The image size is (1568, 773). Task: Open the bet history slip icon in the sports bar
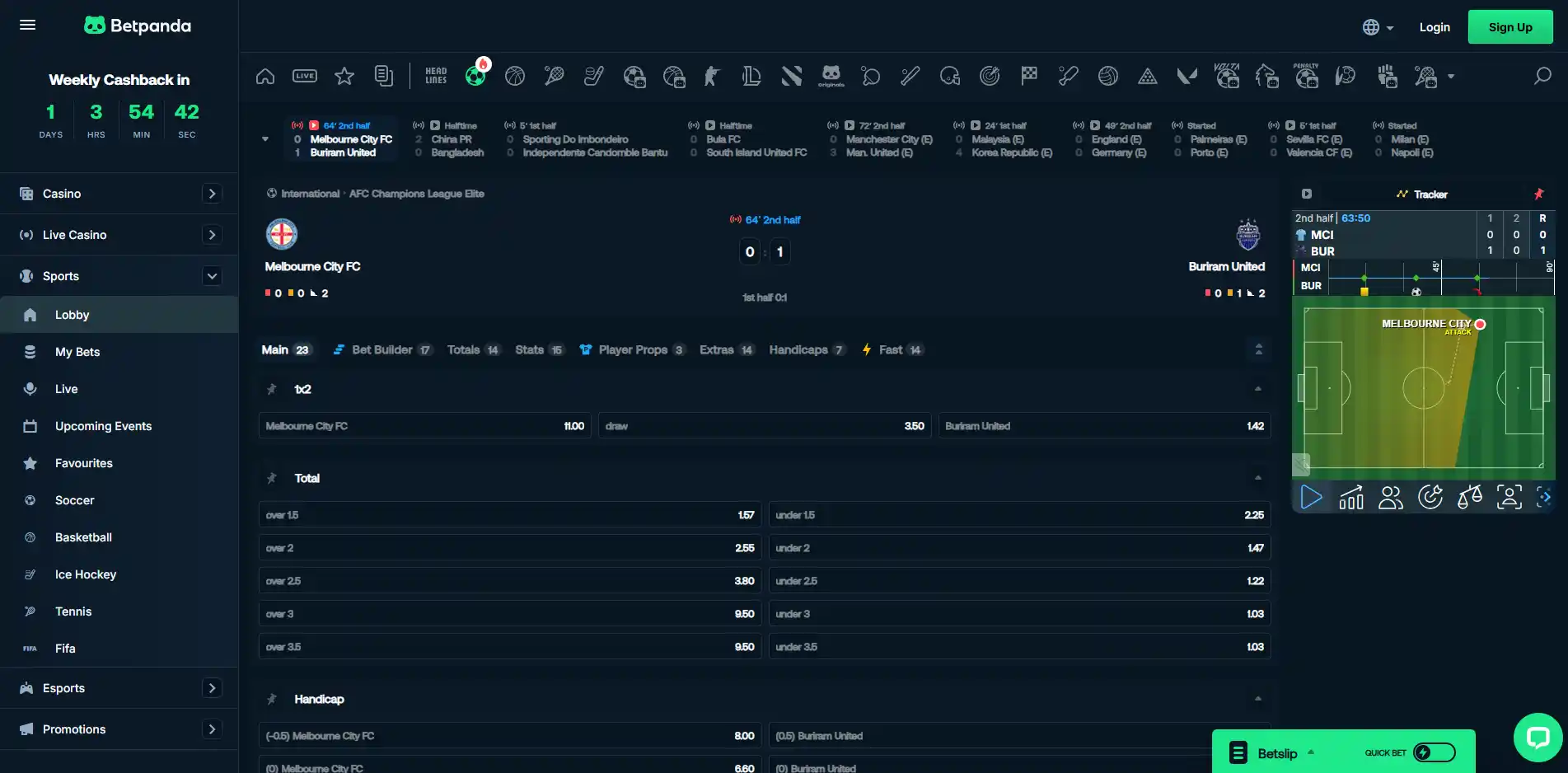tap(384, 77)
